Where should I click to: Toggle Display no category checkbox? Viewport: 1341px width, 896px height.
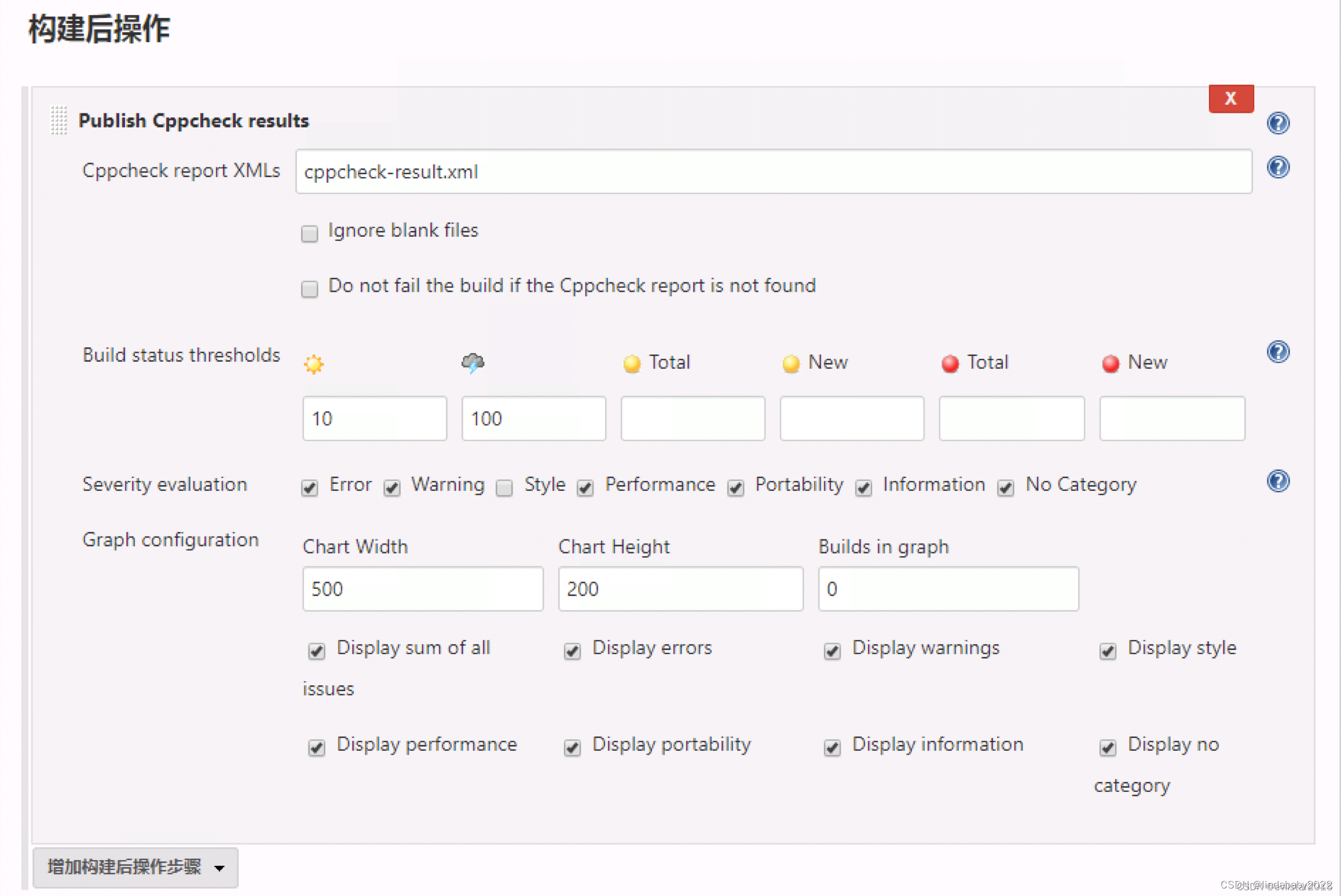click(1108, 748)
